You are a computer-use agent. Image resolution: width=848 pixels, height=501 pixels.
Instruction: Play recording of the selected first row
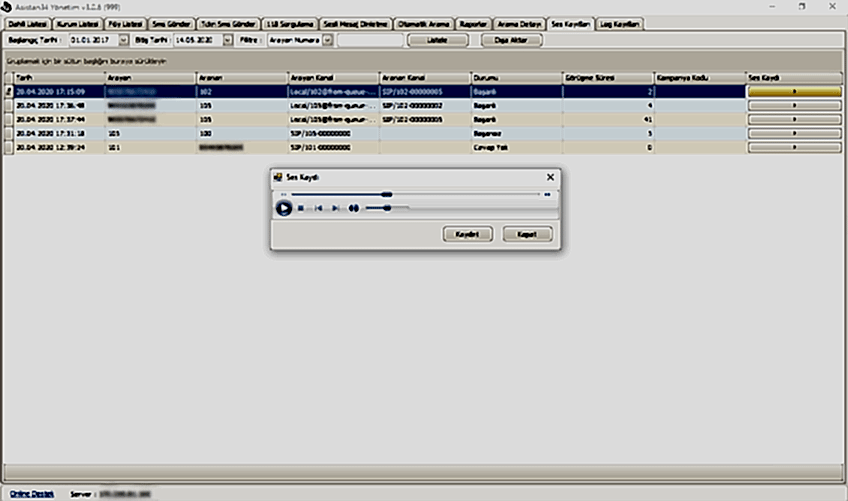pyautogui.click(x=794, y=91)
